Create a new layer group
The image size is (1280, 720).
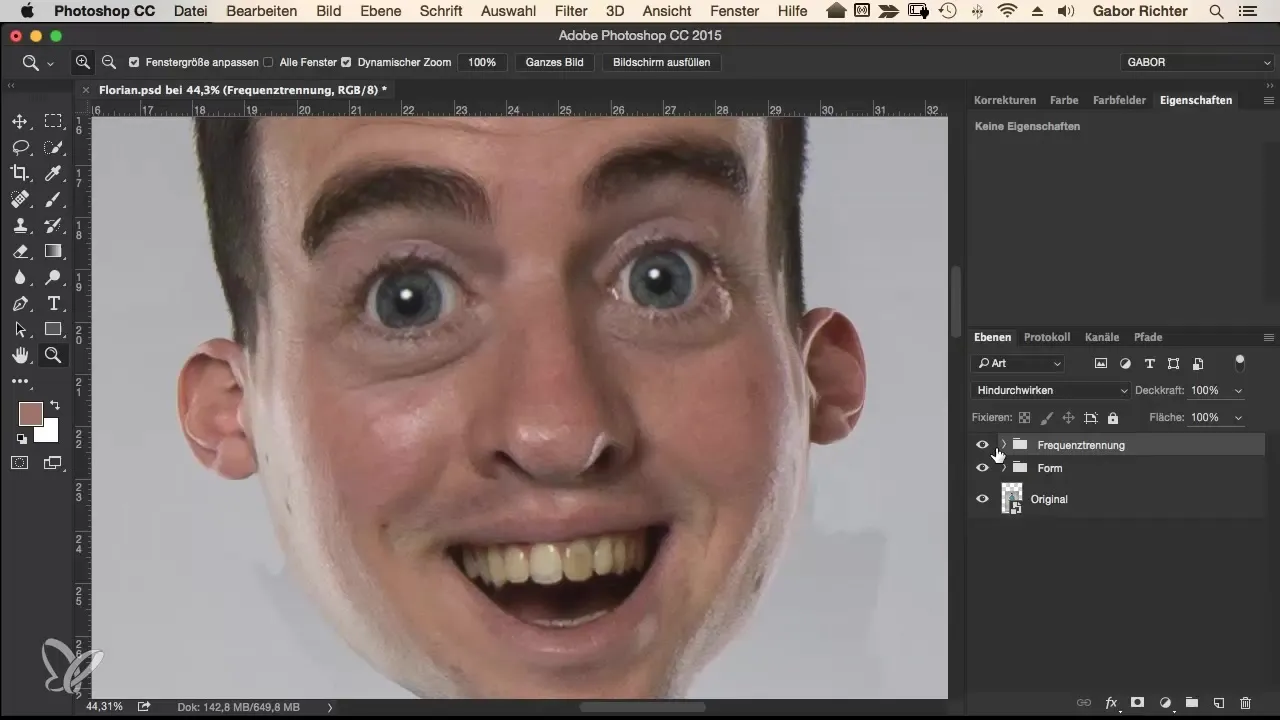(x=1192, y=703)
